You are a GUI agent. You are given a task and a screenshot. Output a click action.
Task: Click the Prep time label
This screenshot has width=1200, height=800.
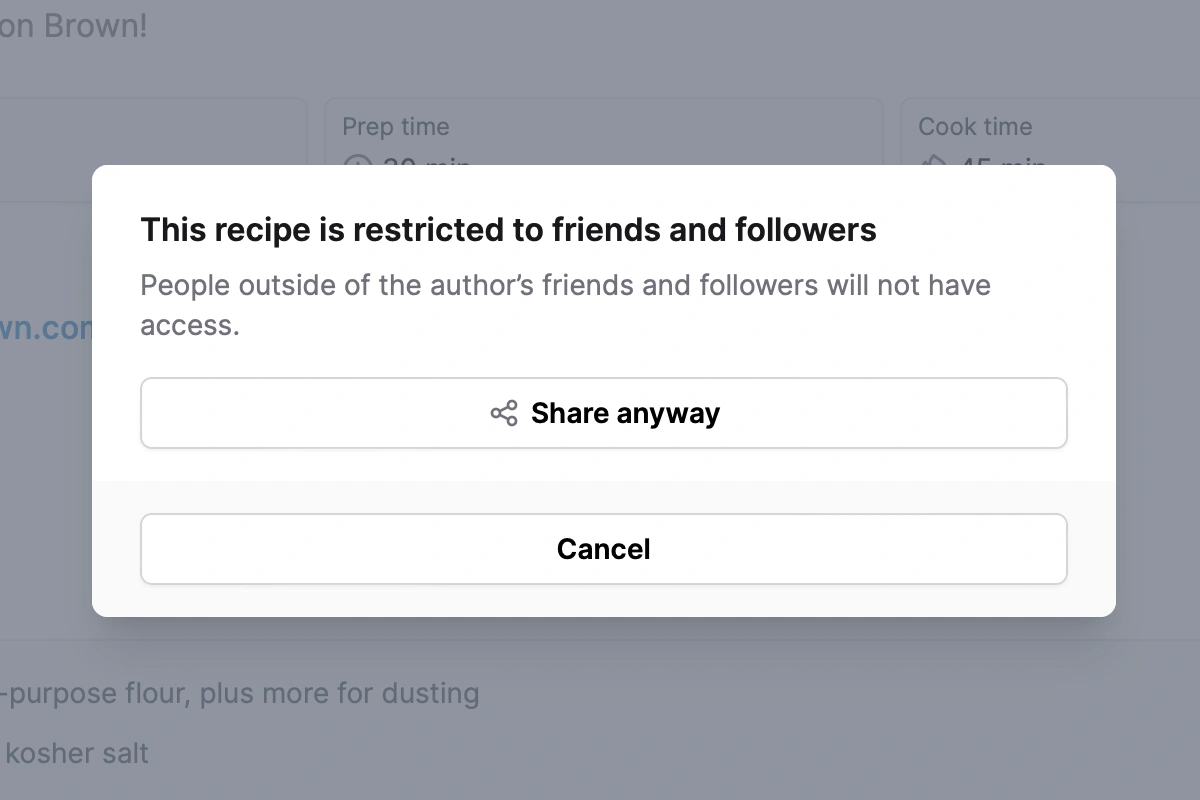(396, 127)
